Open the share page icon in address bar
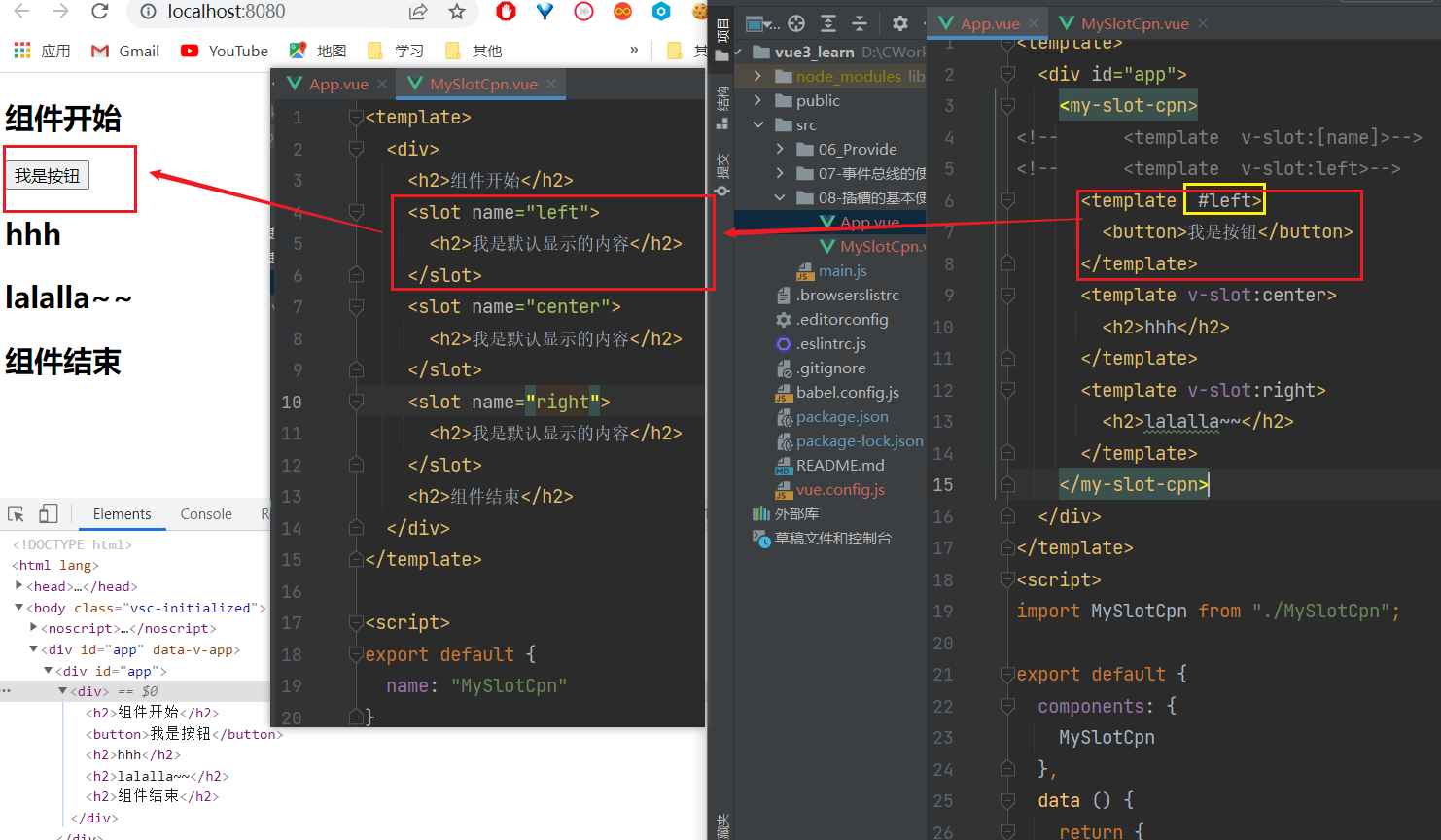The image size is (1441, 840). coord(418,12)
